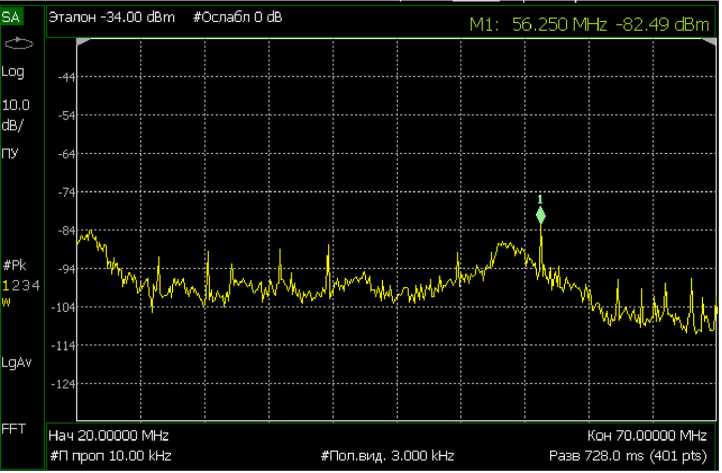Toggle the LgAv averaging type label

coord(16,363)
